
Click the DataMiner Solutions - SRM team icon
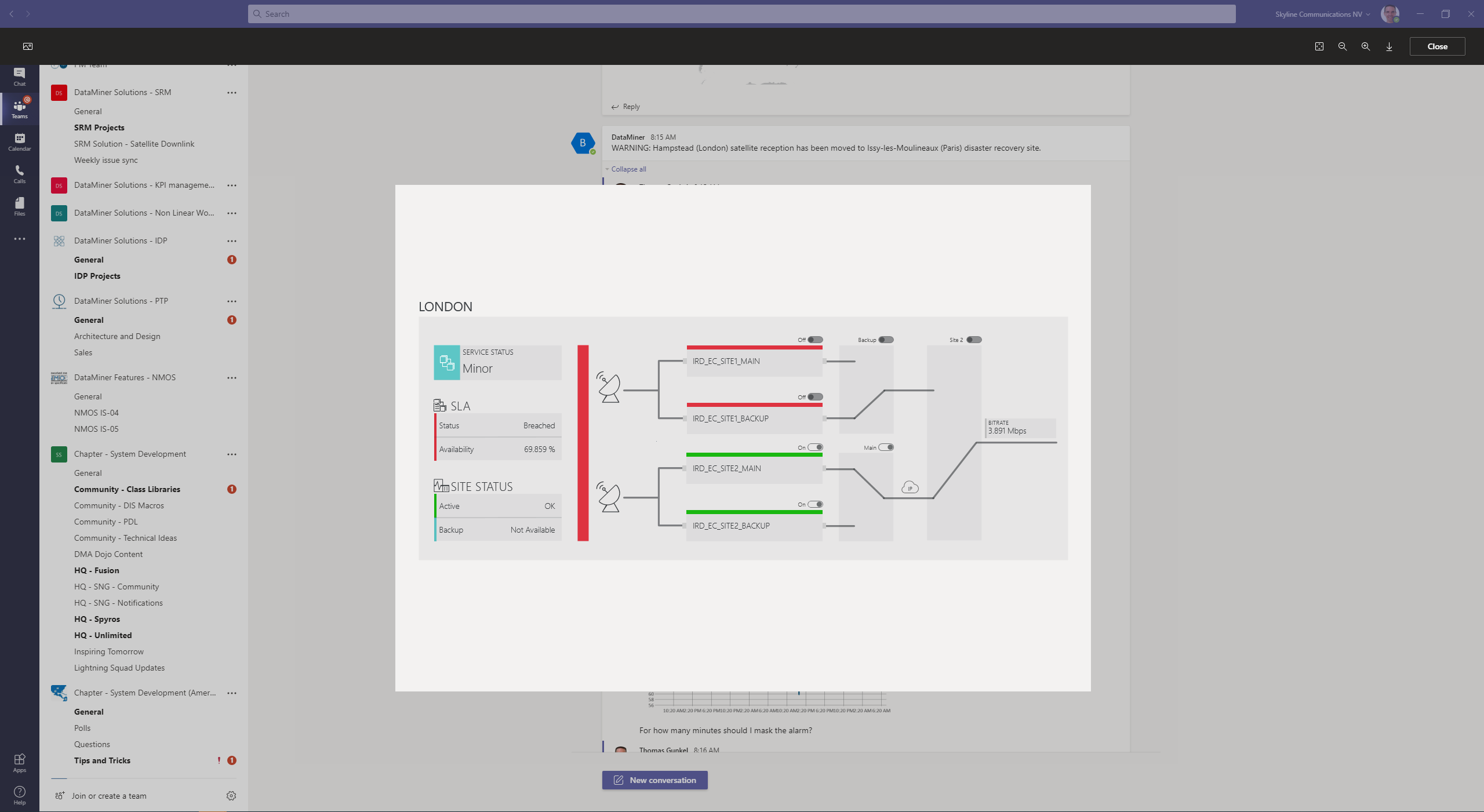point(59,93)
